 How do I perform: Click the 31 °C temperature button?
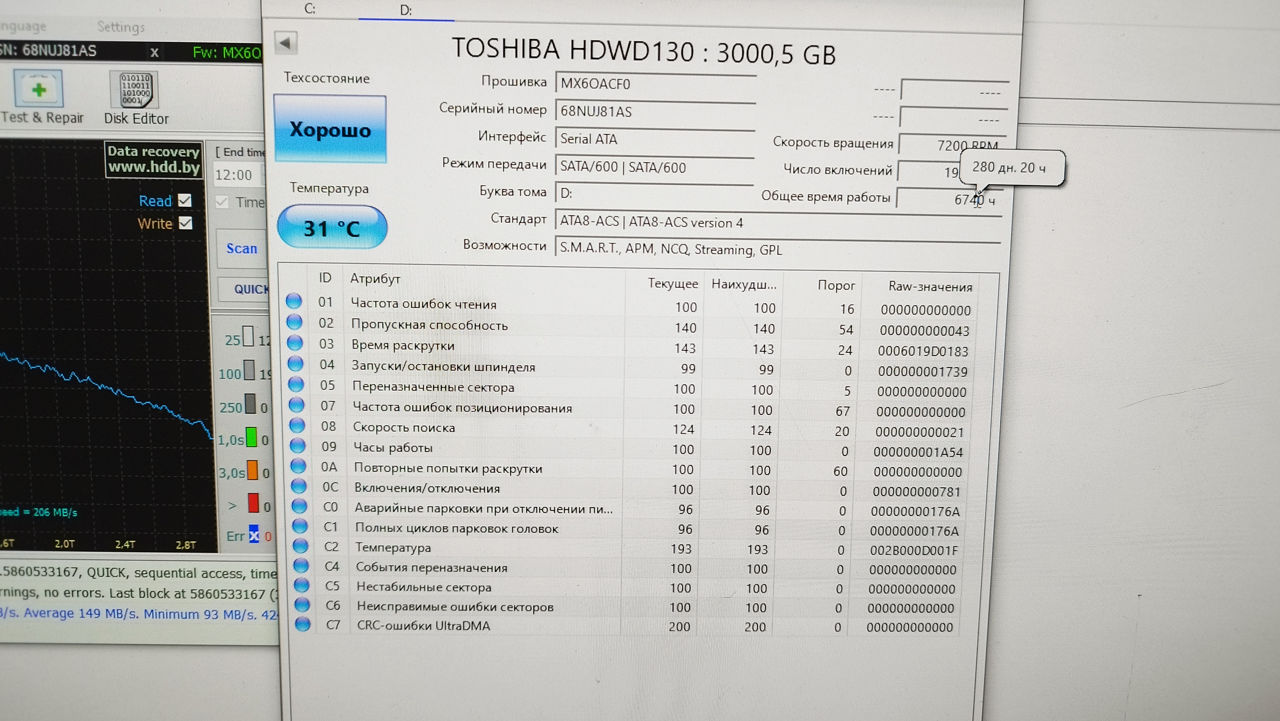coord(331,228)
